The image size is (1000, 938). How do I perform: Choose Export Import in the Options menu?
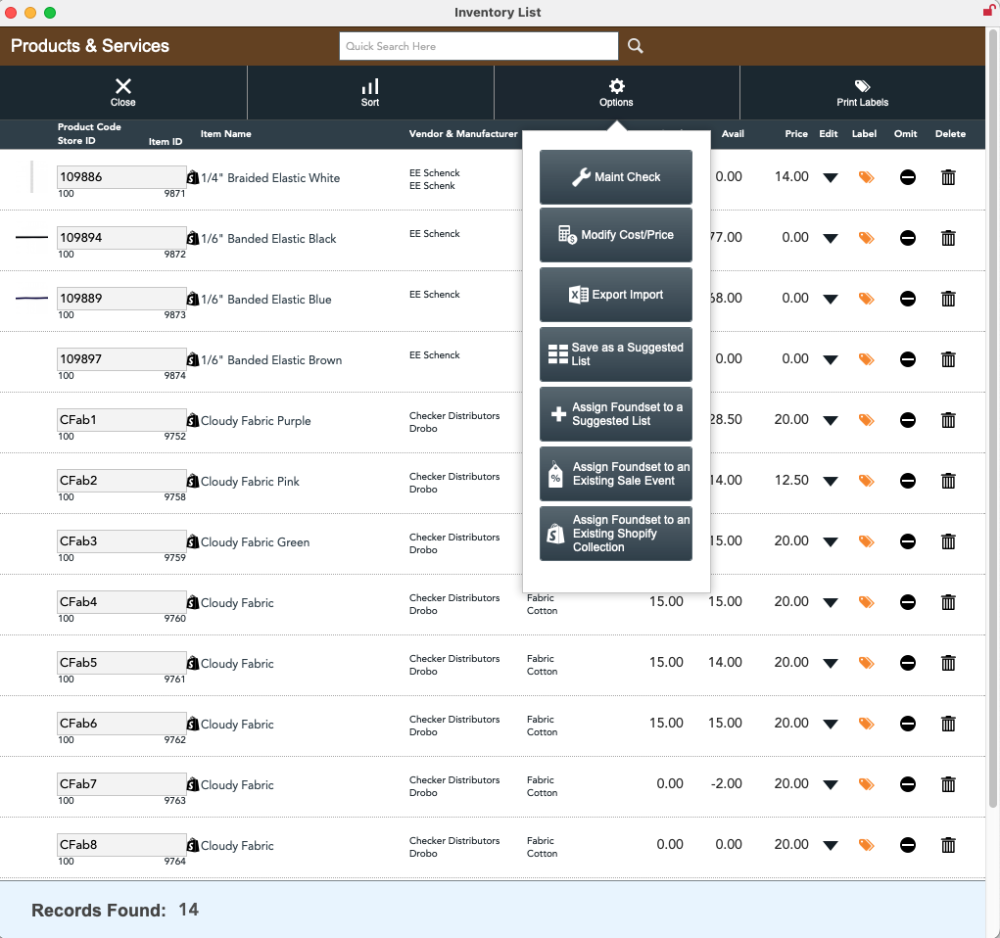point(615,294)
